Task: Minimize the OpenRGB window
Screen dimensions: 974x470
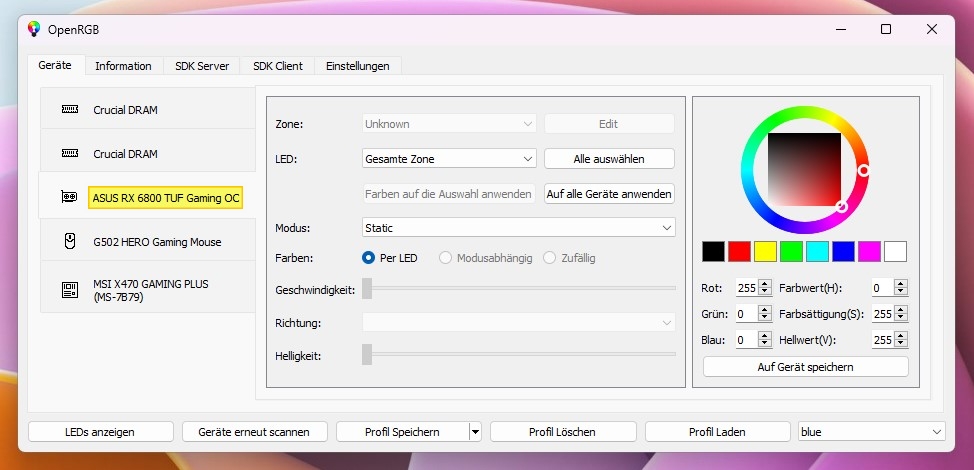Action: (x=841, y=29)
